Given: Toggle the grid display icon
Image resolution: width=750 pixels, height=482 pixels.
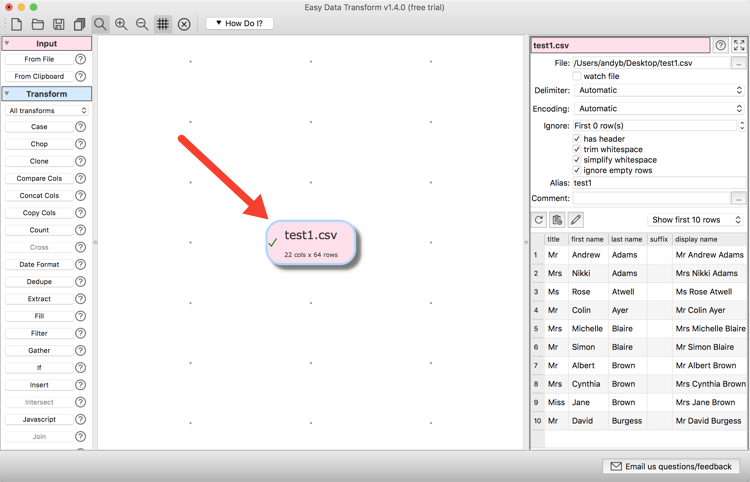Looking at the screenshot, I should click(x=163, y=24).
